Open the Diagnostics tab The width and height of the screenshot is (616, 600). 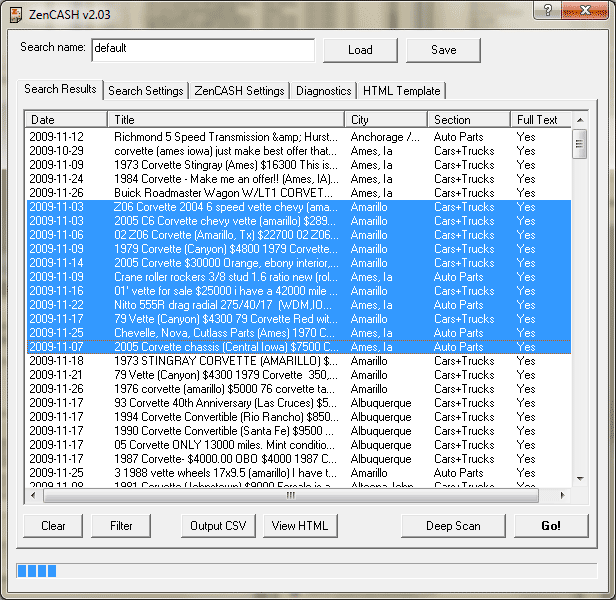click(323, 91)
